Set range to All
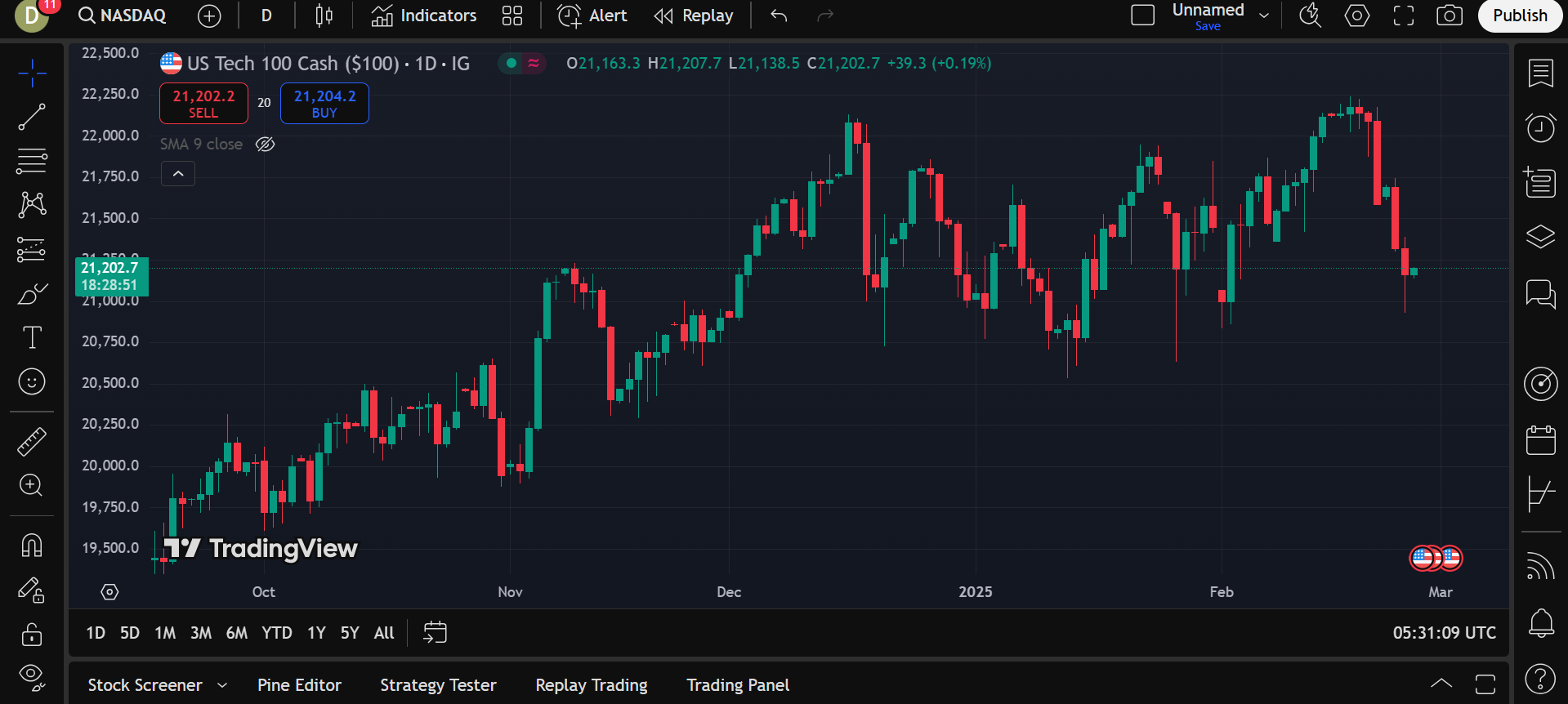 pos(384,633)
